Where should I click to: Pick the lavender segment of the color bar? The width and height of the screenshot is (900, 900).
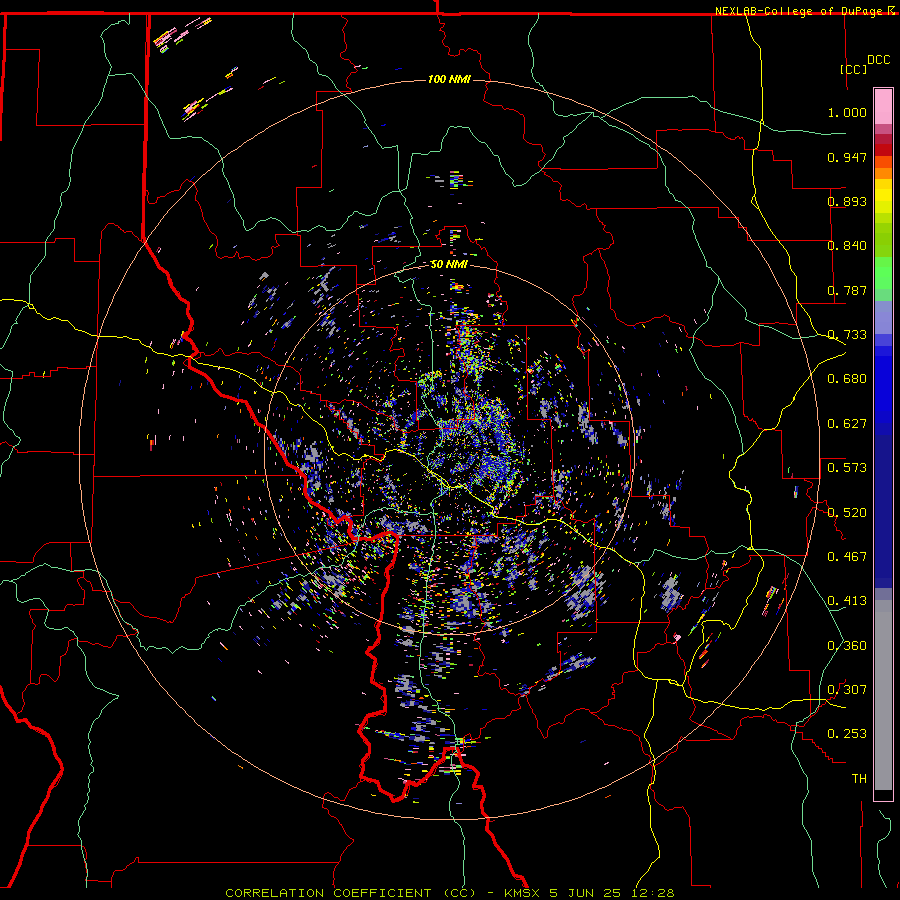[x=883, y=317]
